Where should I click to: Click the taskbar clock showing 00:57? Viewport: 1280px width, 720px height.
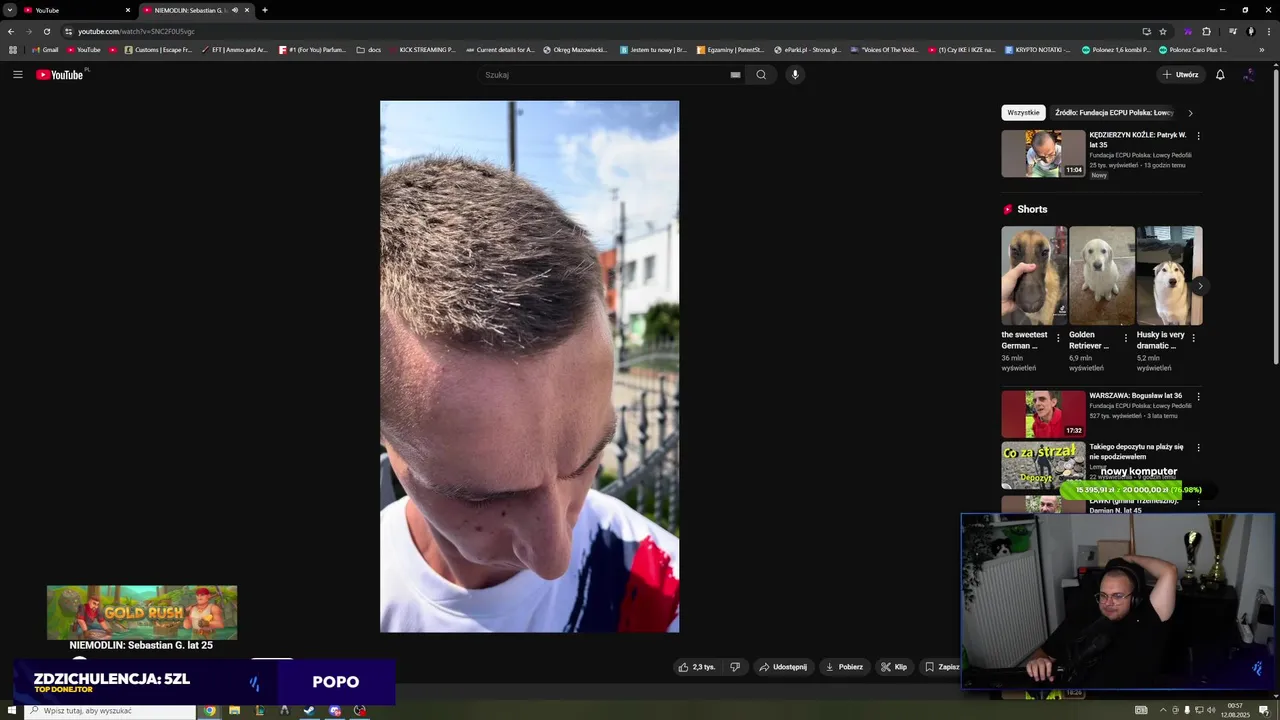(x=1235, y=711)
